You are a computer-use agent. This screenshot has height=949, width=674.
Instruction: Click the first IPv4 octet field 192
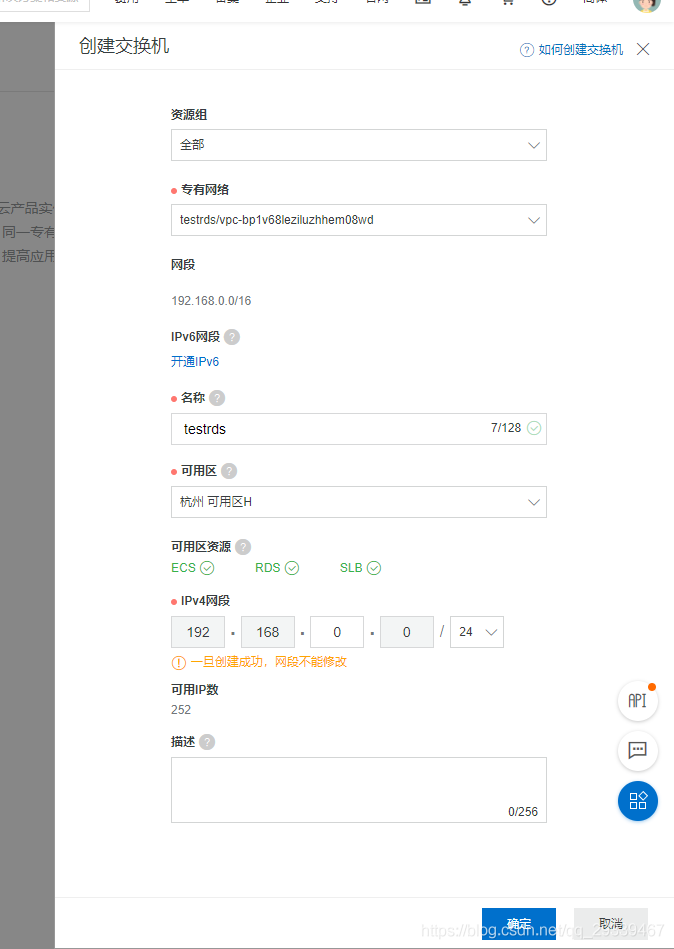198,632
